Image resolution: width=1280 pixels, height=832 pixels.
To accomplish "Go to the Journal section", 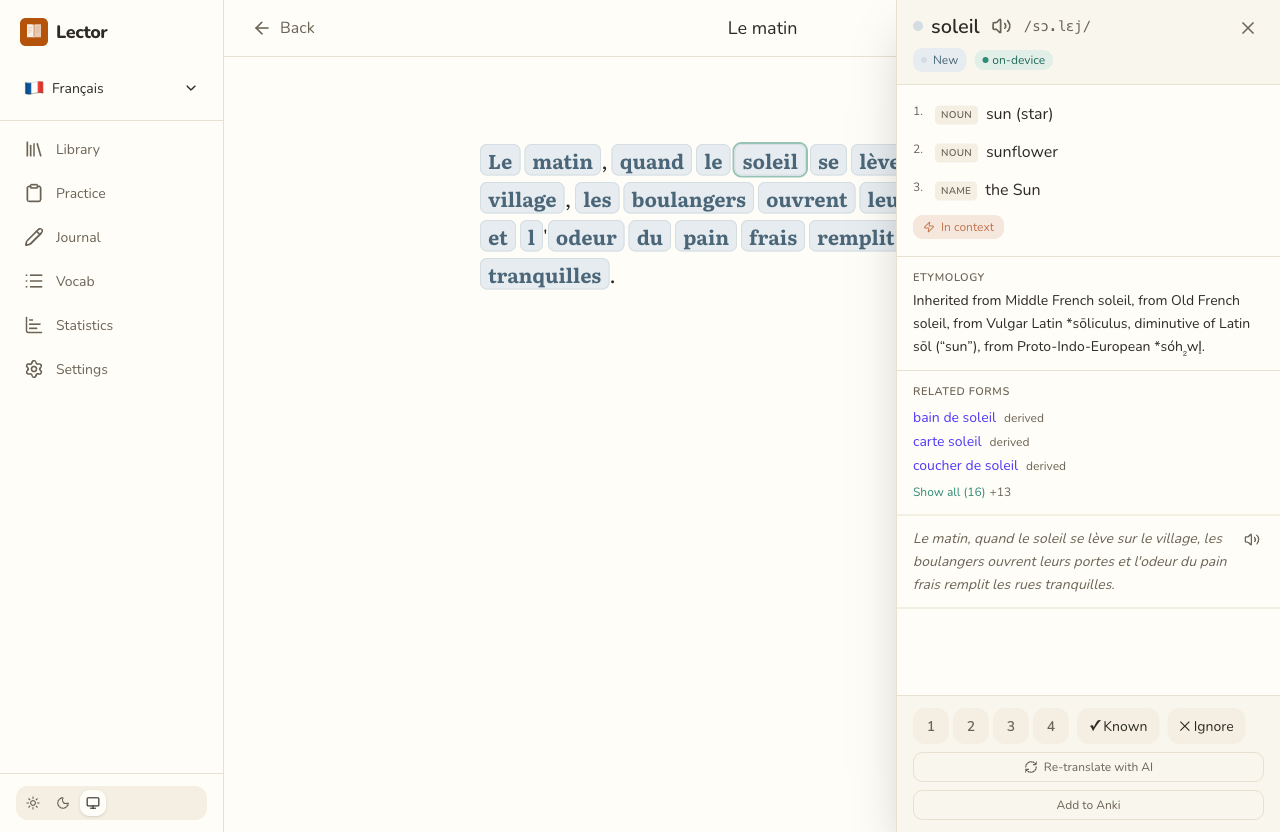I will click(111, 237).
